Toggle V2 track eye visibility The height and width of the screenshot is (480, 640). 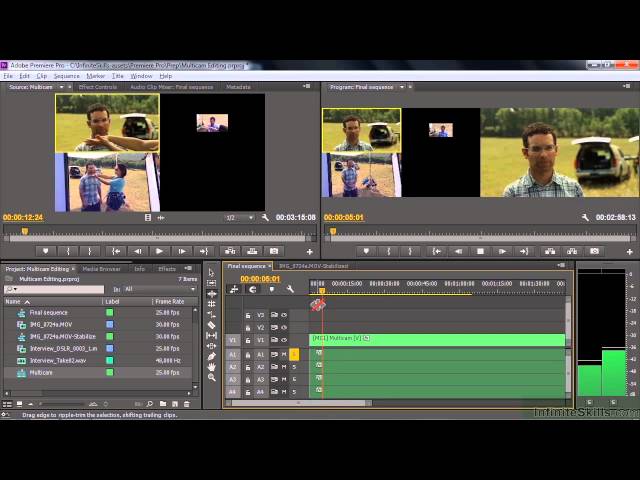point(284,327)
